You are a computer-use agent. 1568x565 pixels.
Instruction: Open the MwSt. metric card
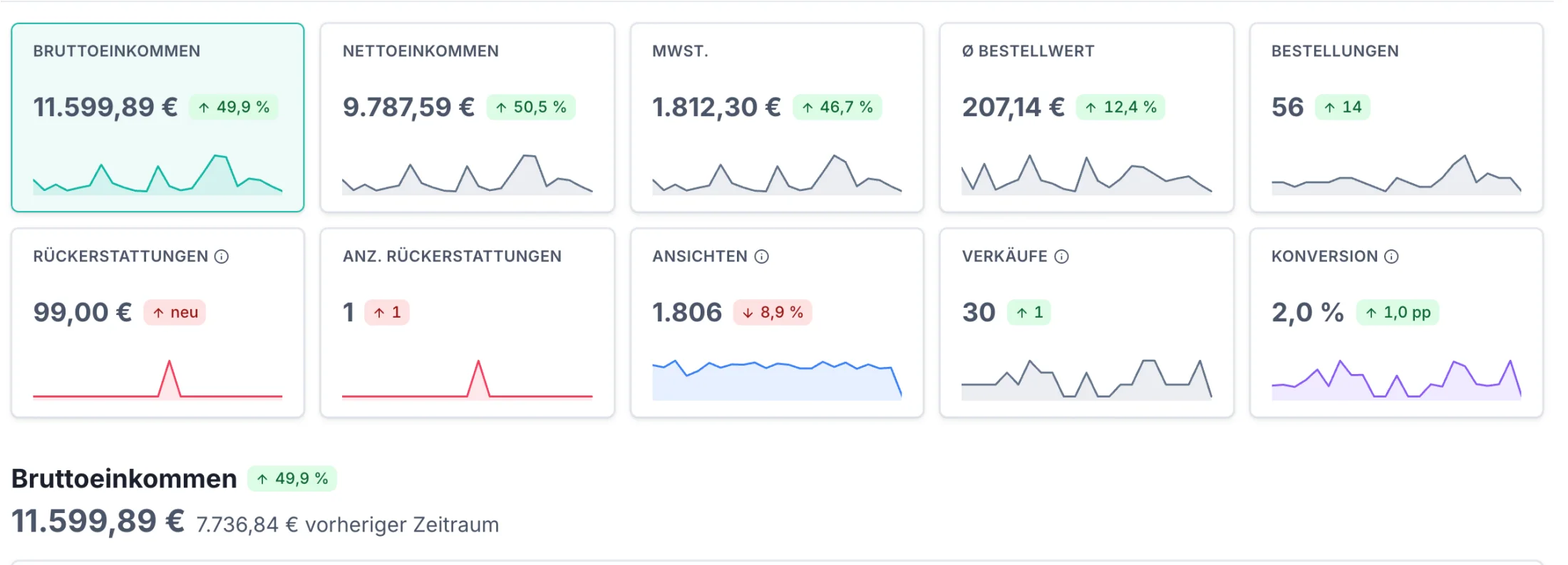(777, 118)
